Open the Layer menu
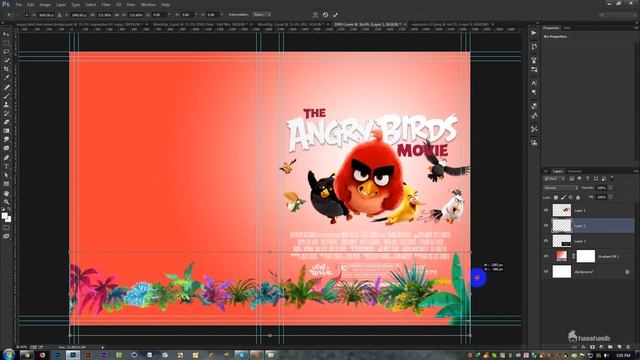This screenshot has height=360, width=640. pyautogui.click(x=61, y=4)
